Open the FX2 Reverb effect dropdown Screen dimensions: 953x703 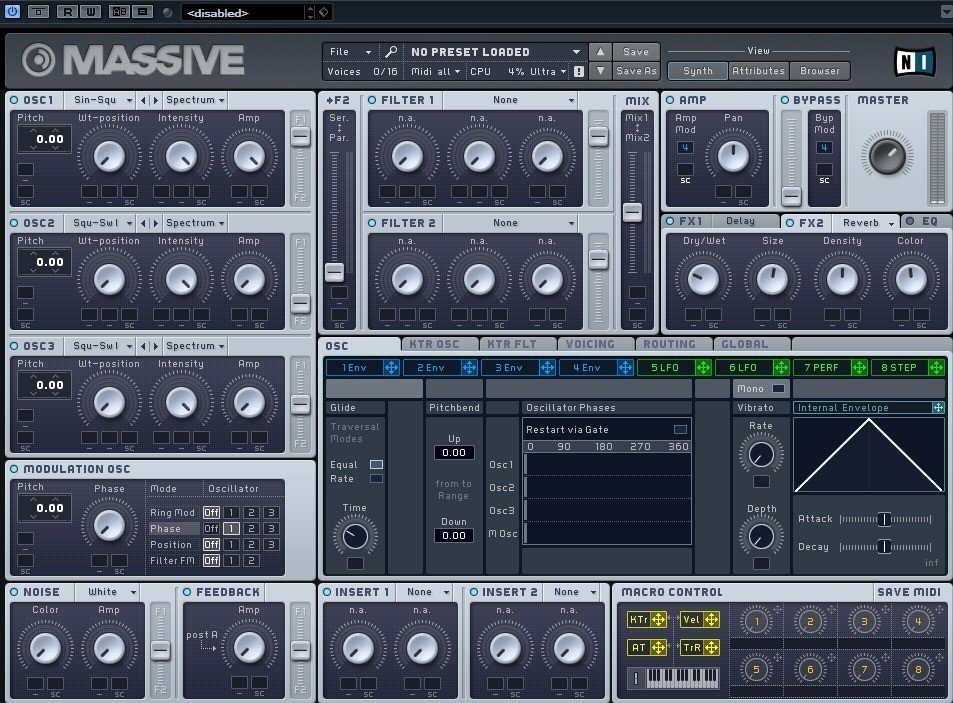point(864,223)
